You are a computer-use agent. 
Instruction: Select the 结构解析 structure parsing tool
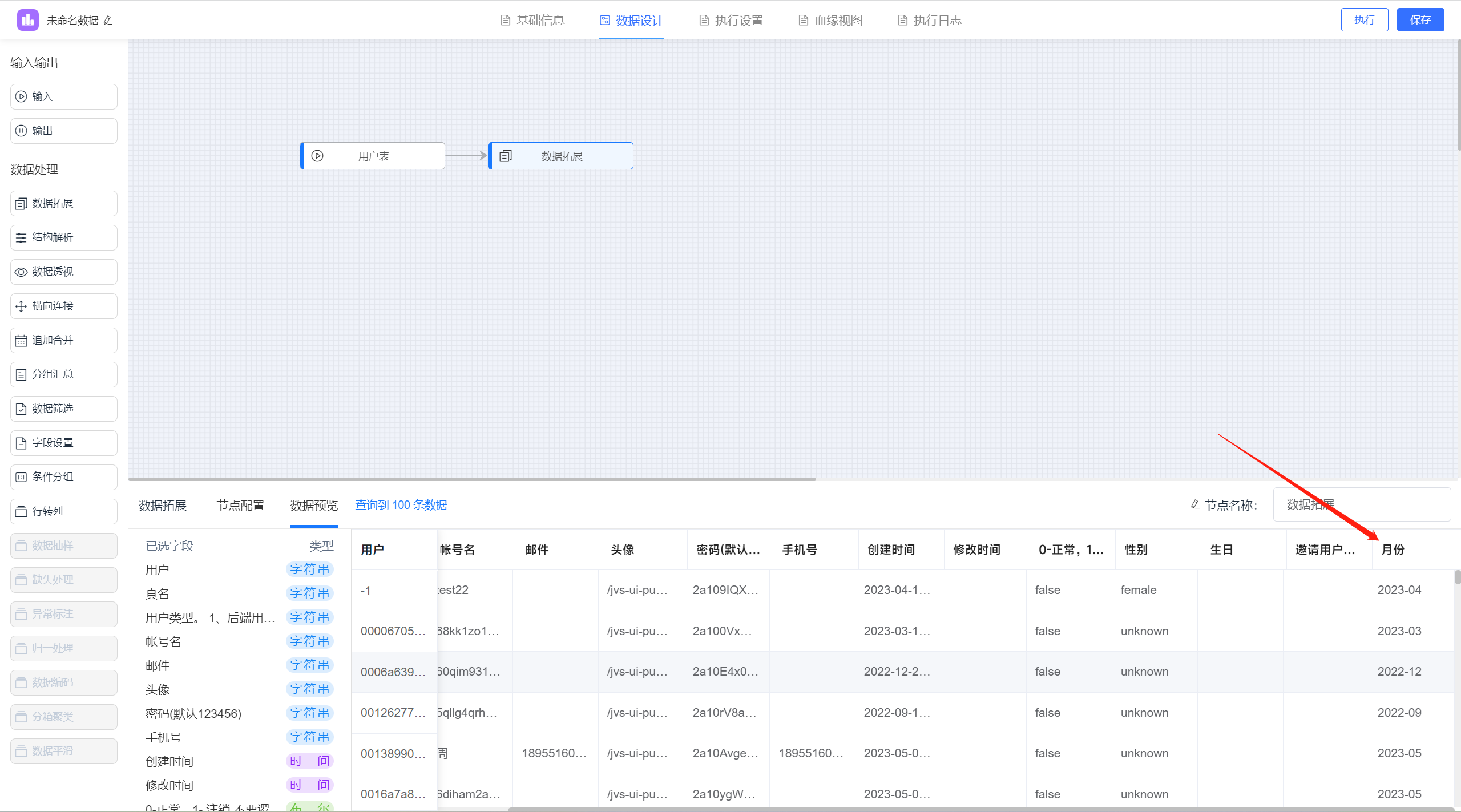click(x=63, y=237)
